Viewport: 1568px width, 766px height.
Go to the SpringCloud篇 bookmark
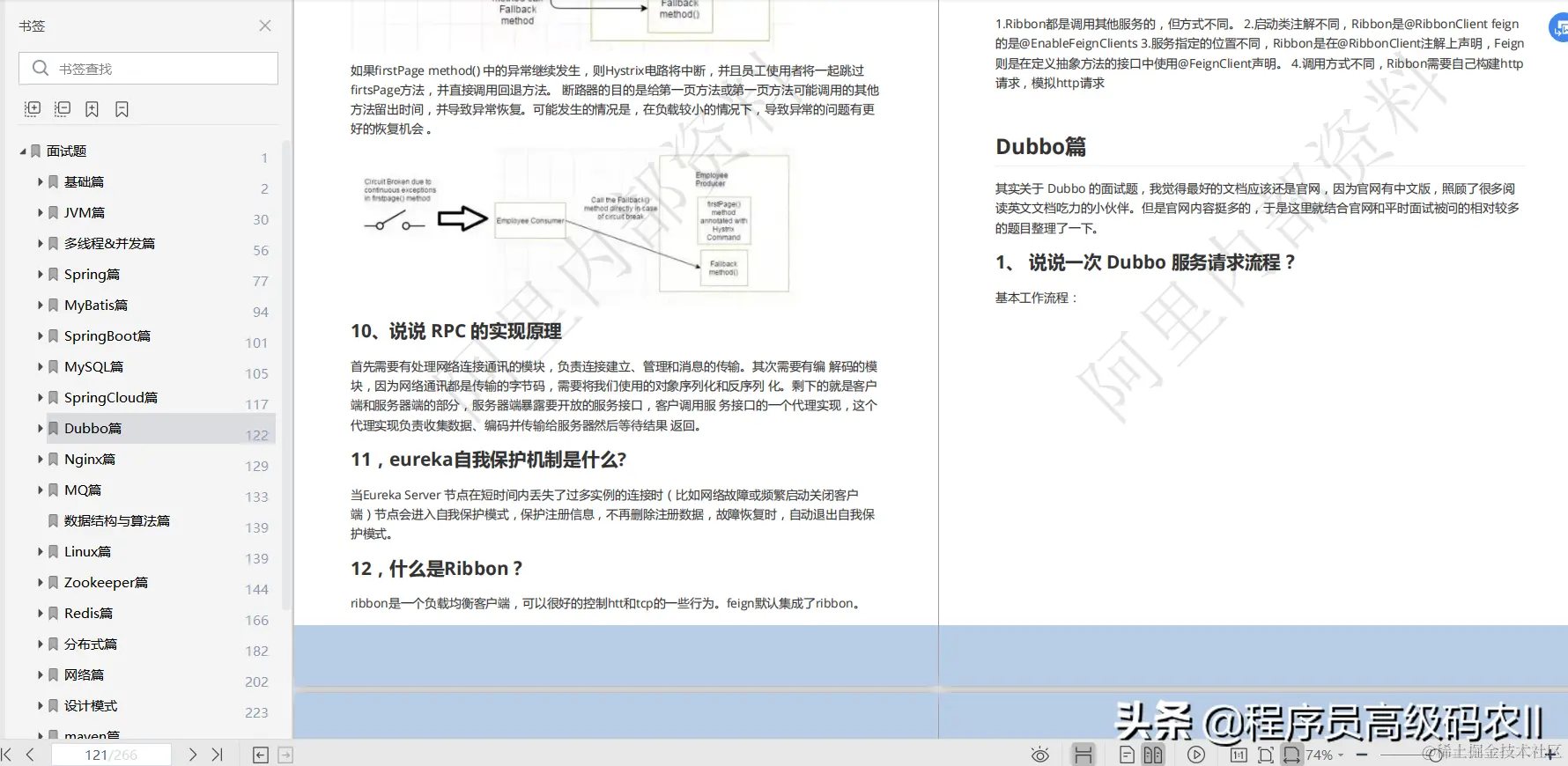[x=110, y=397]
